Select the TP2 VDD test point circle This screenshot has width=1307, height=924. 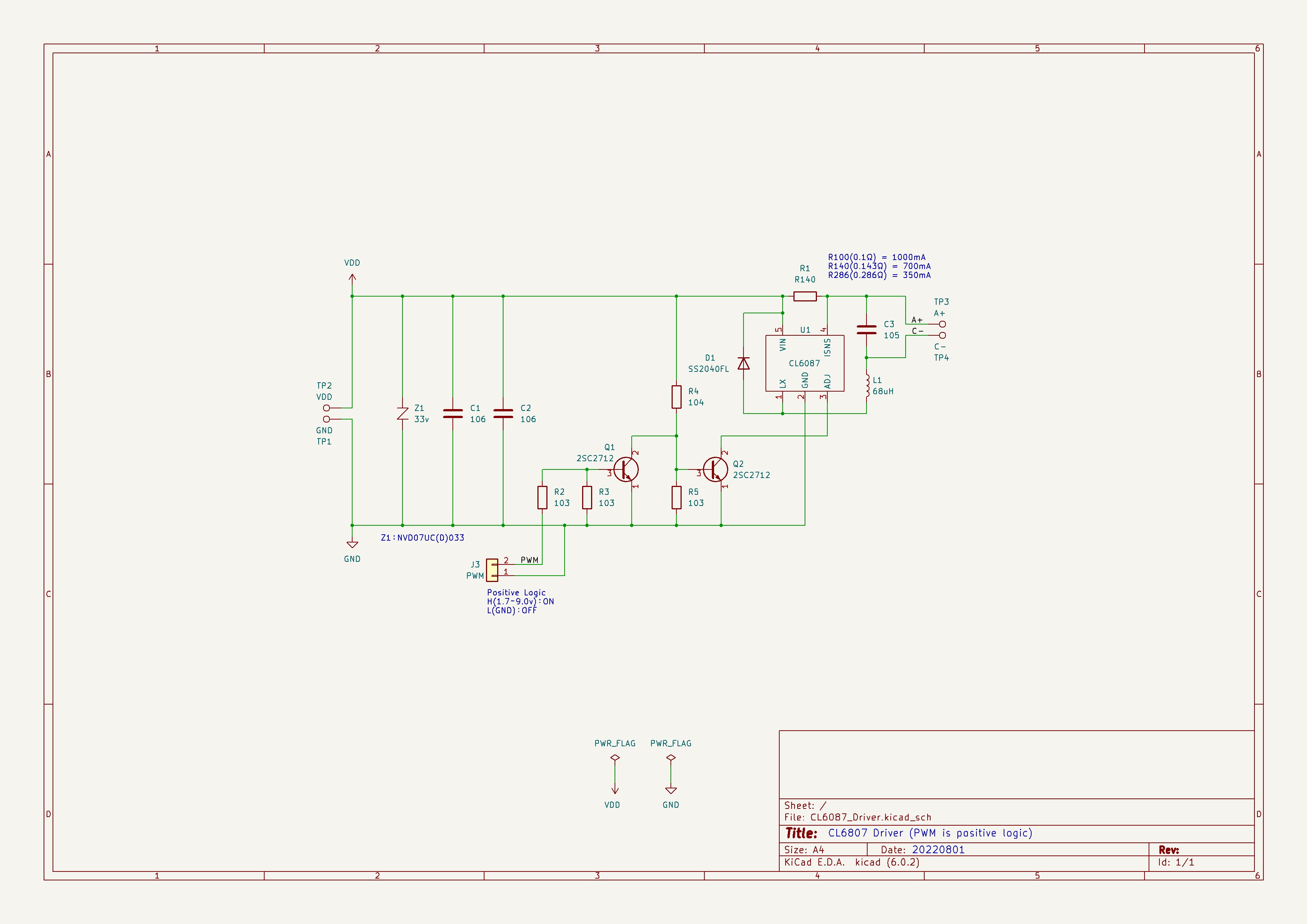tap(326, 408)
